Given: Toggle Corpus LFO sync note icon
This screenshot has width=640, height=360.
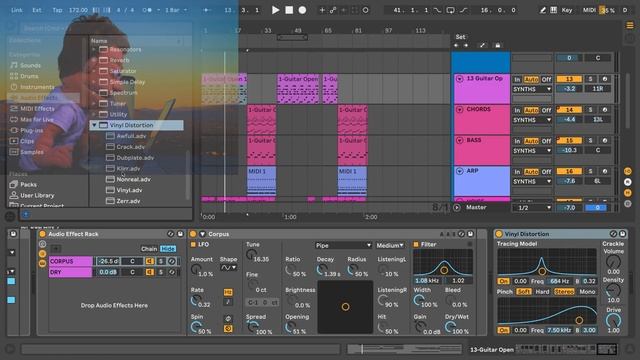Looking at the screenshot, I should [x=228, y=302].
